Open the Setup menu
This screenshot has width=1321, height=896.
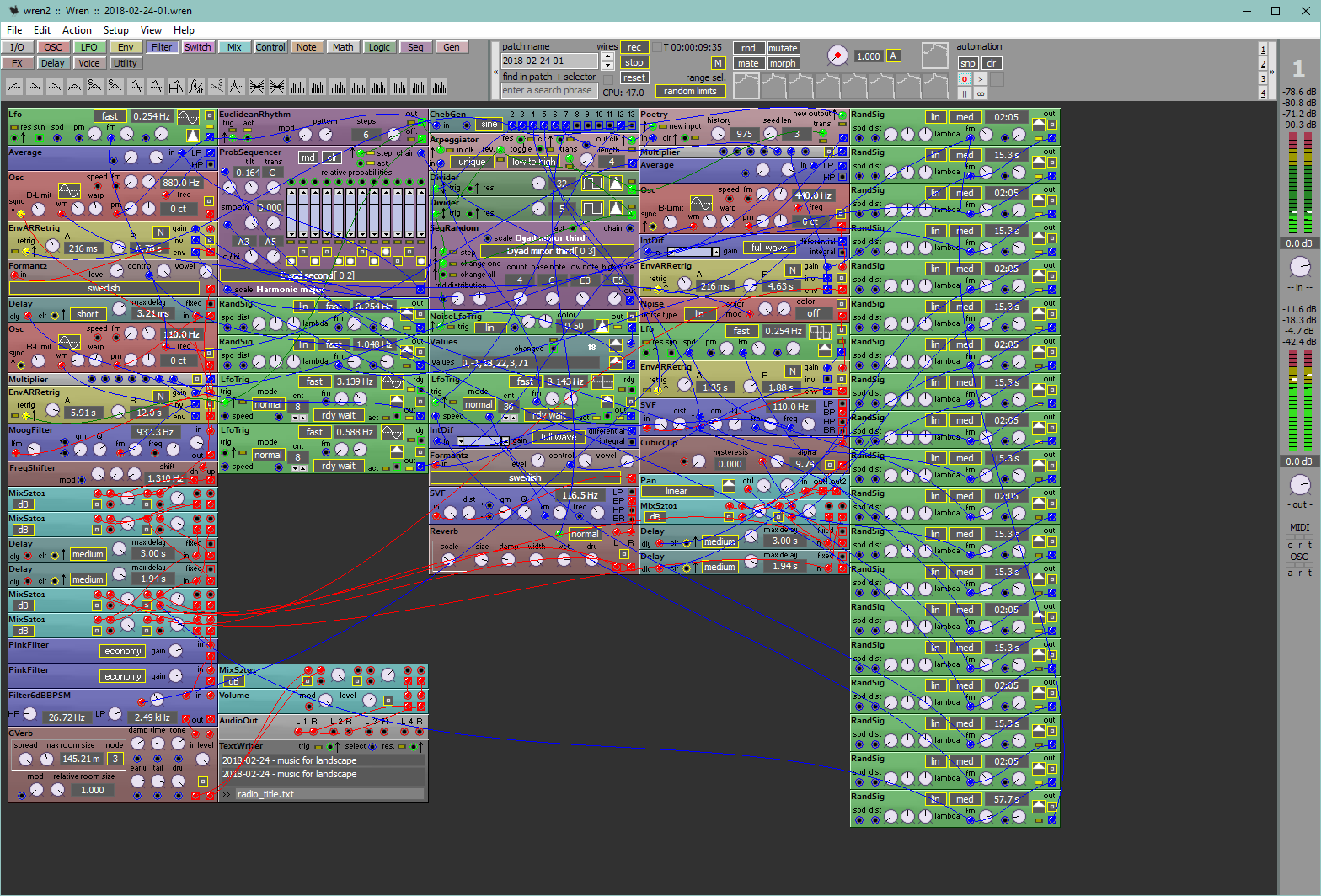coord(116,30)
